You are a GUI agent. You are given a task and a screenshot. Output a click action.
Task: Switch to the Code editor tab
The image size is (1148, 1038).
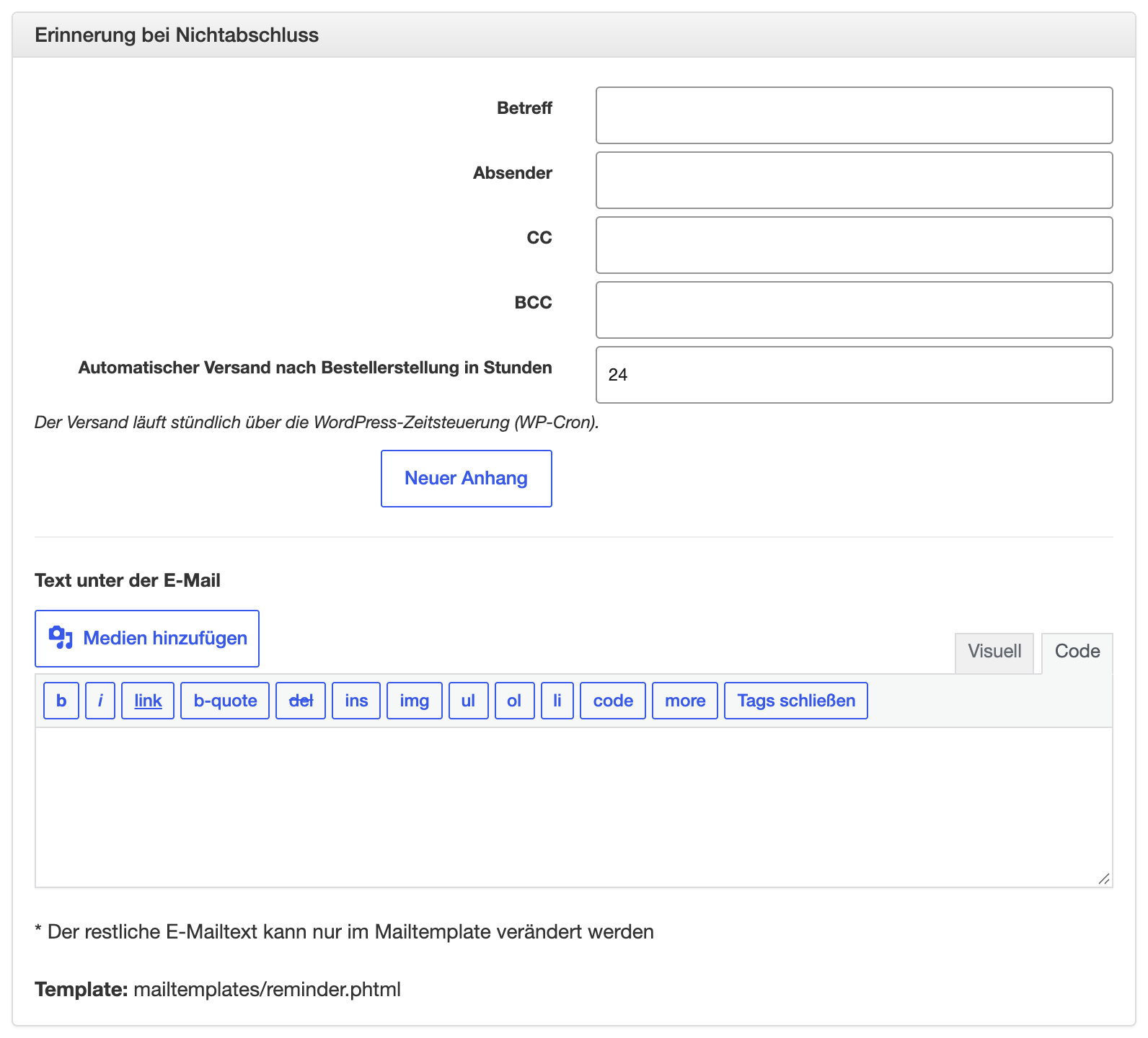coord(1077,652)
